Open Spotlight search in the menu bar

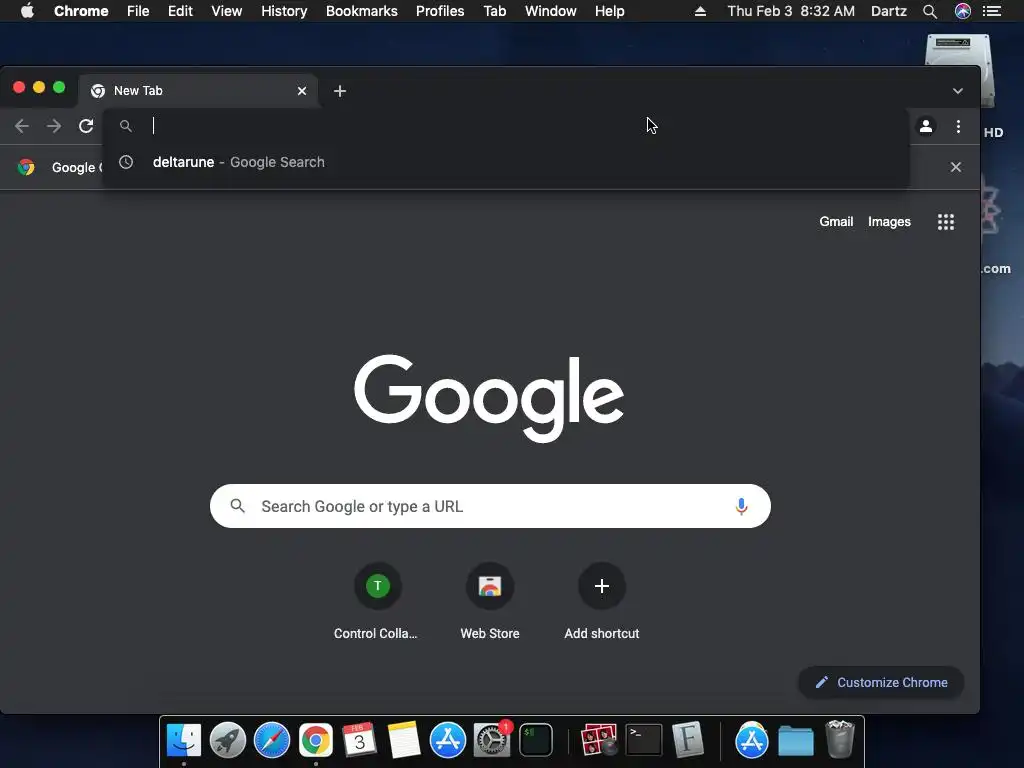(x=930, y=11)
